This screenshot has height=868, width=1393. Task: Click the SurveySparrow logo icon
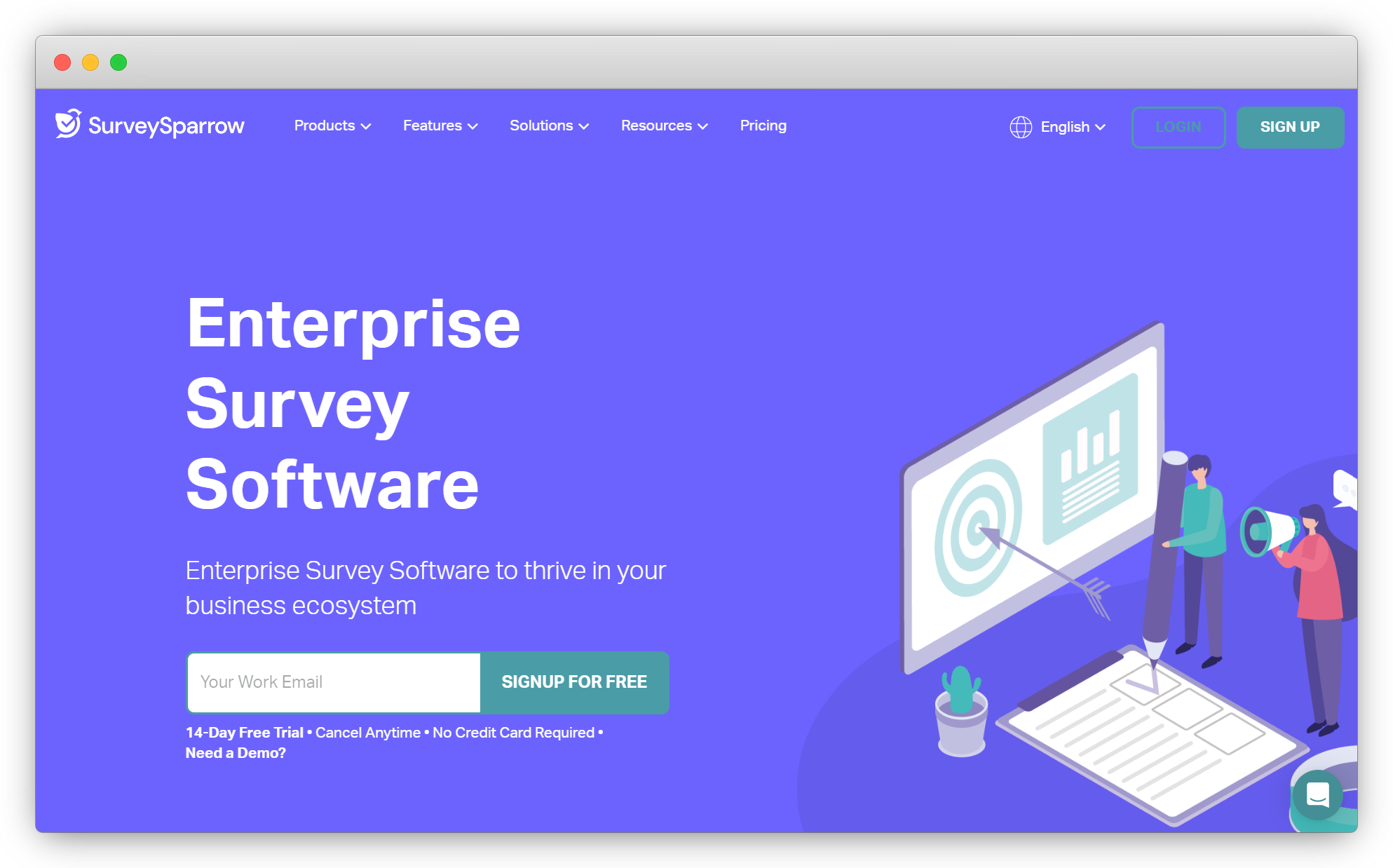[66, 125]
